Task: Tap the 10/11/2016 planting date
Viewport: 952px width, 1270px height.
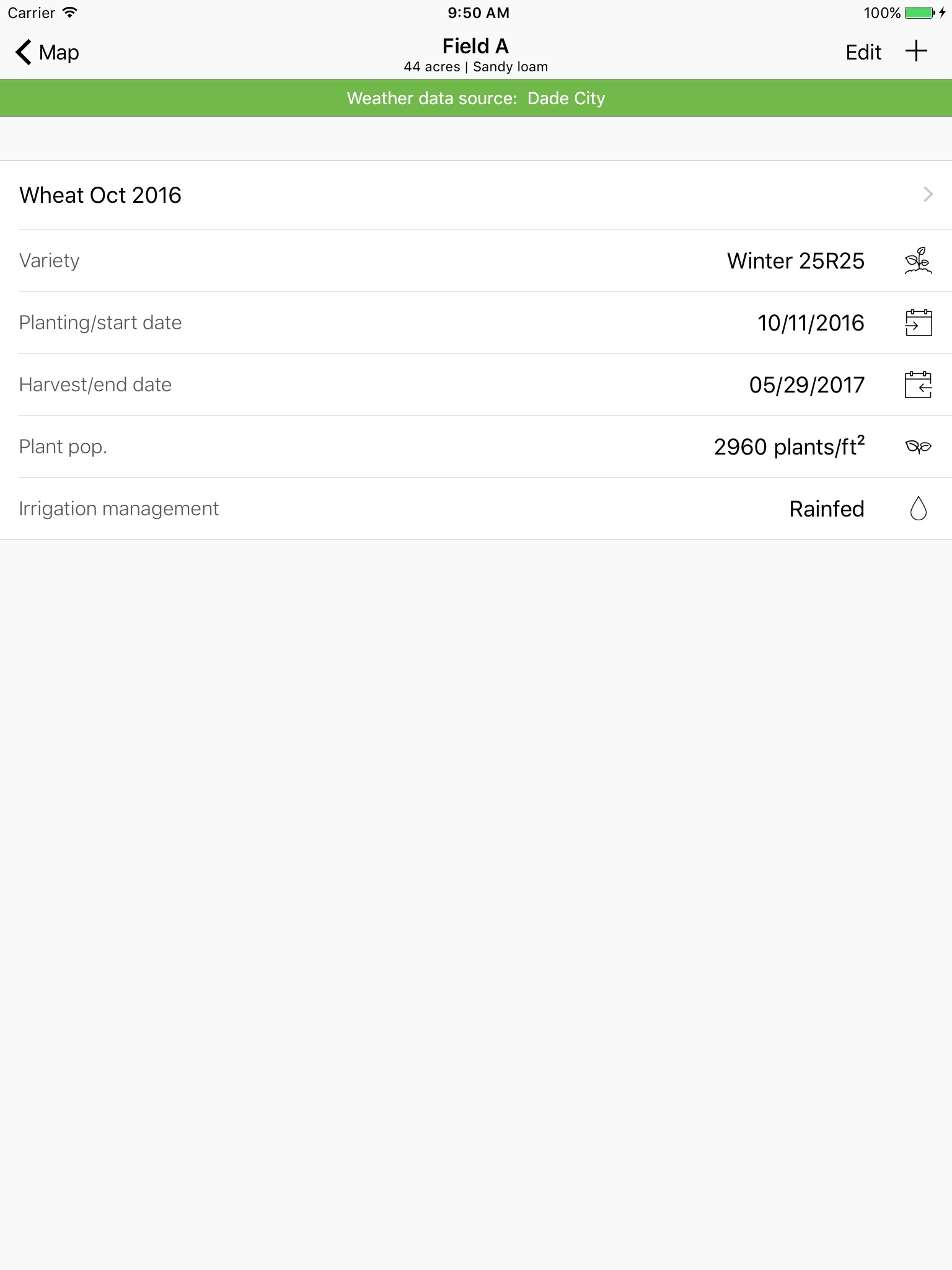Action: pyautogui.click(x=810, y=323)
